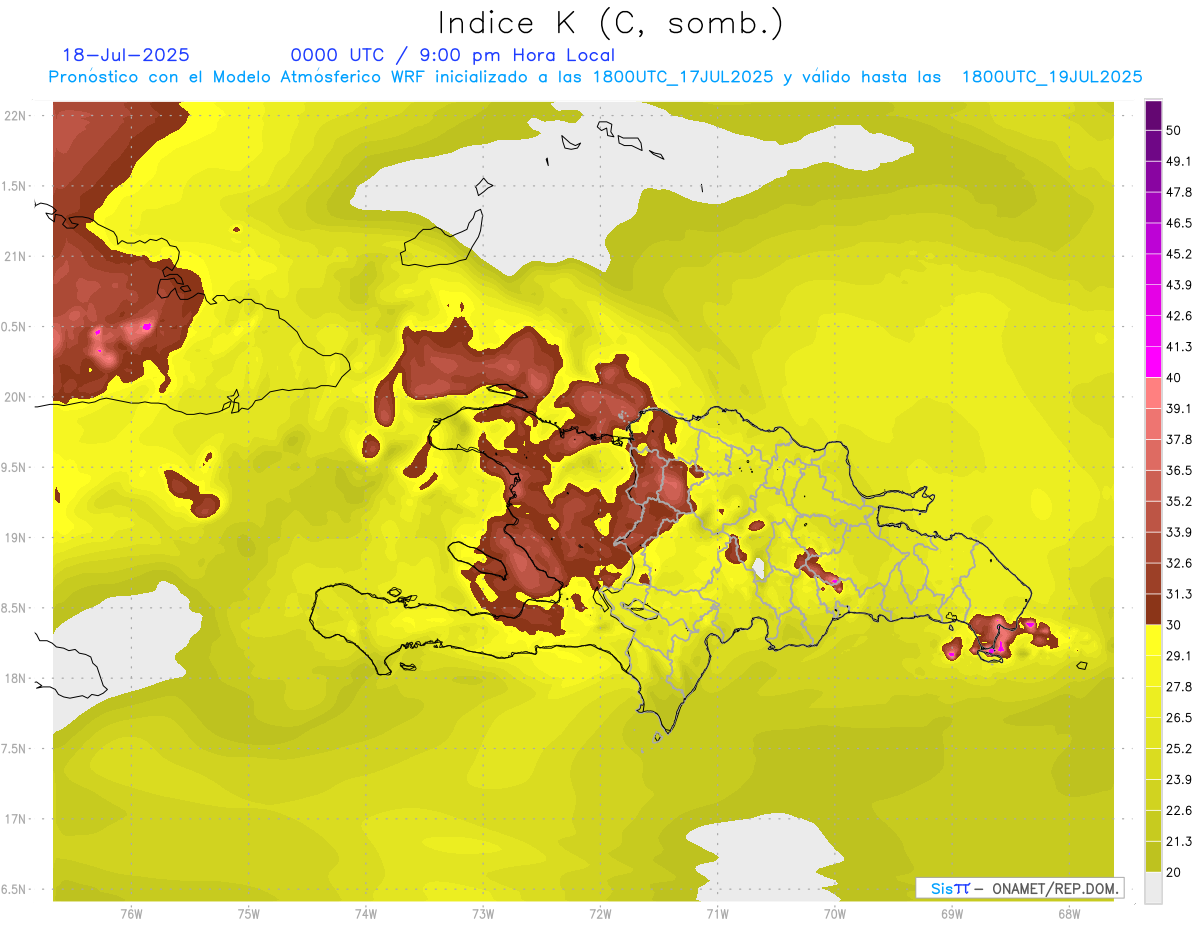Click the '22N' latitude label

pyautogui.click(x=15, y=115)
